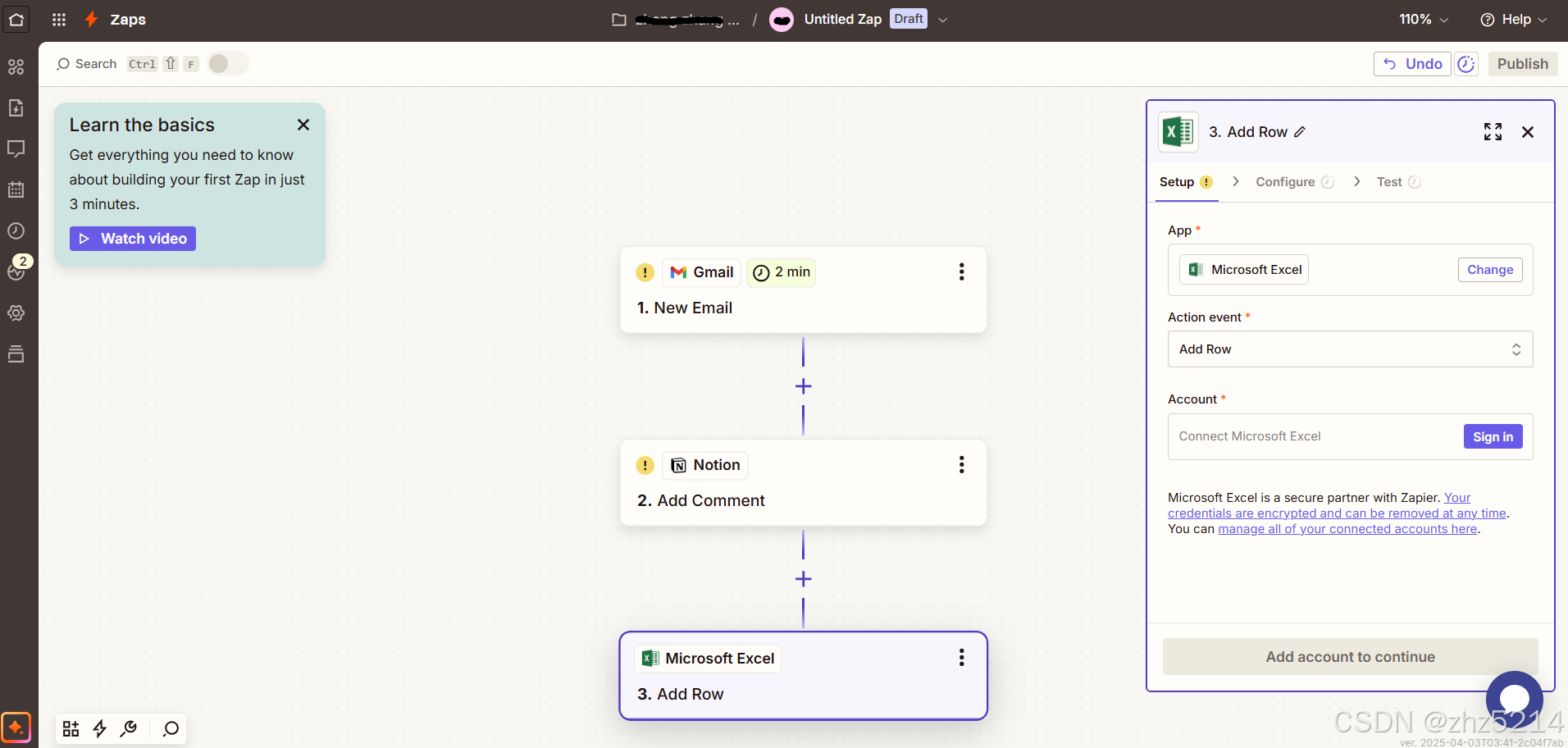Open the four-dots apps sidebar icon
The image size is (1568, 748).
pos(16,67)
